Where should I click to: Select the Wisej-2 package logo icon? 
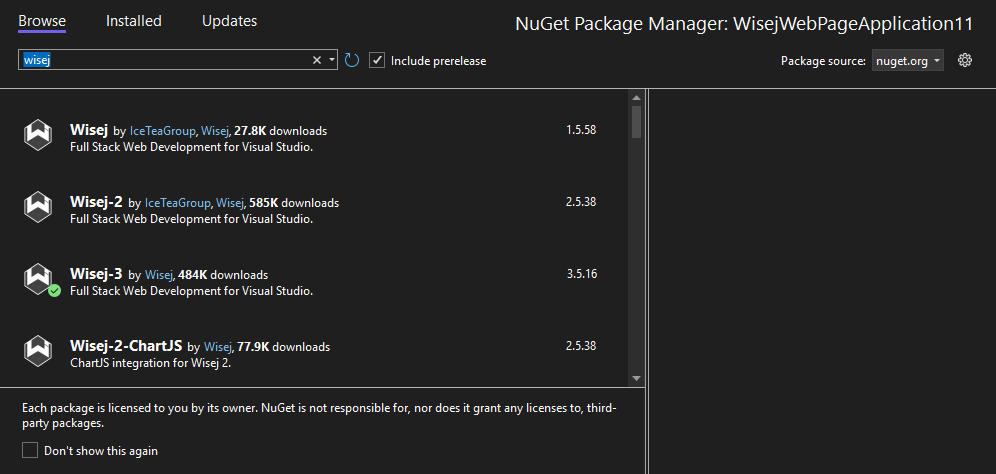tap(37, 207)
